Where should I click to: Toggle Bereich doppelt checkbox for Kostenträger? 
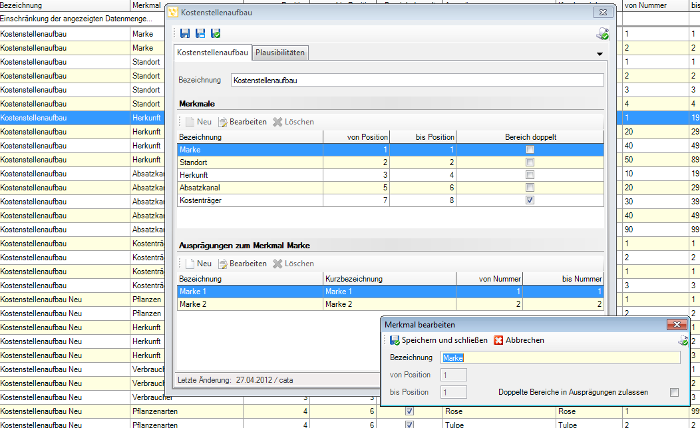pyautogui.click(x=530, y=200)
